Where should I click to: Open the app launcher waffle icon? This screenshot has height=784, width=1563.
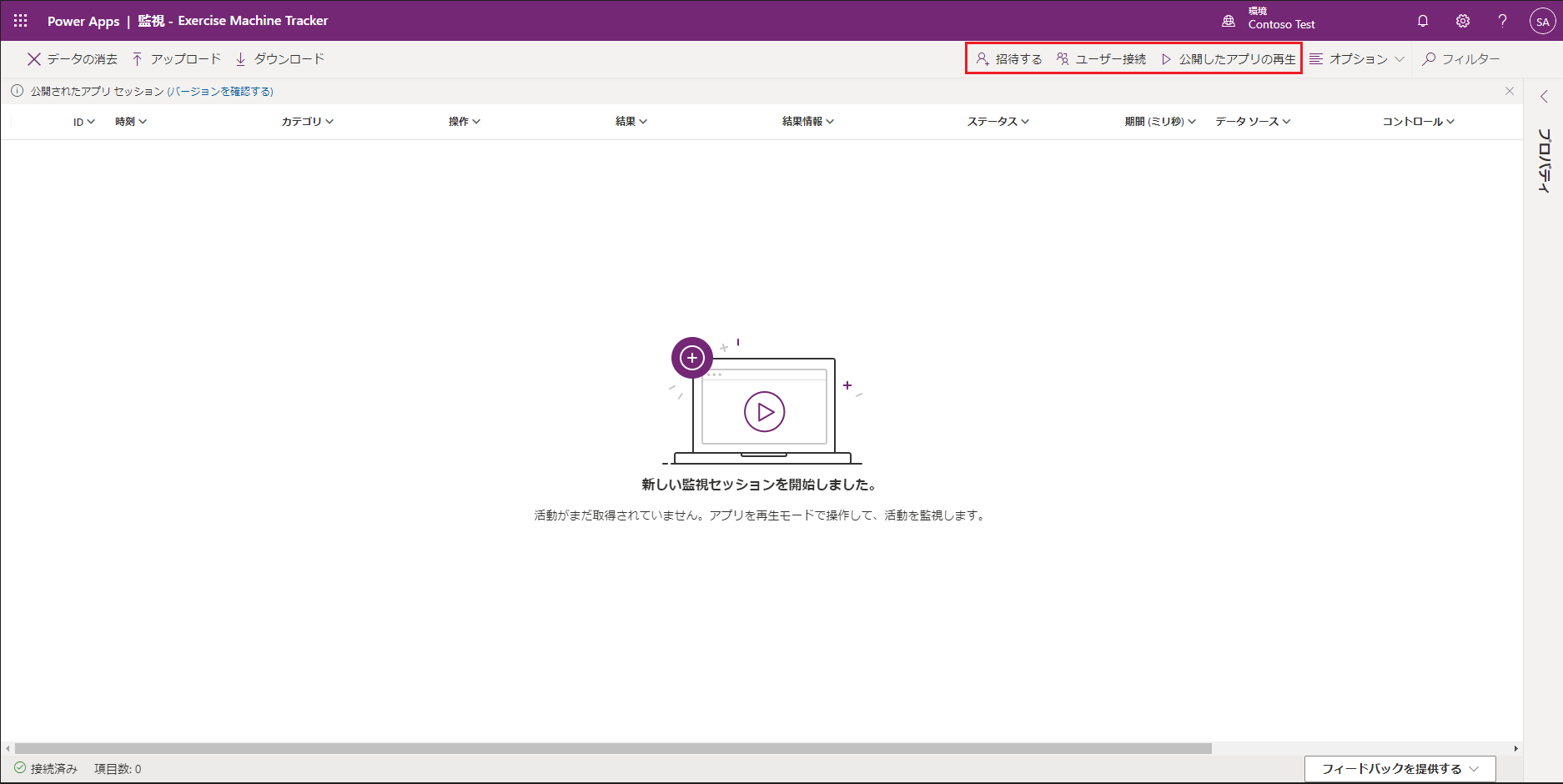coord(21,21)
